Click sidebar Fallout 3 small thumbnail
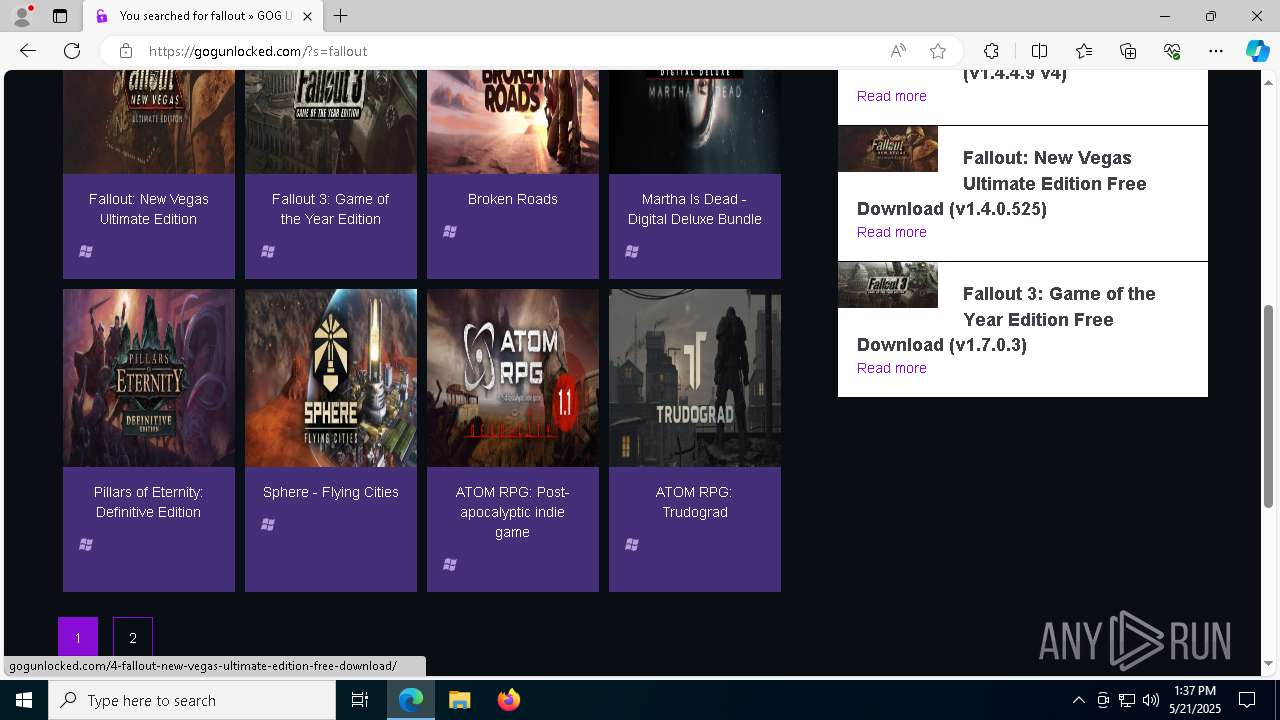 tap(888, 285)
